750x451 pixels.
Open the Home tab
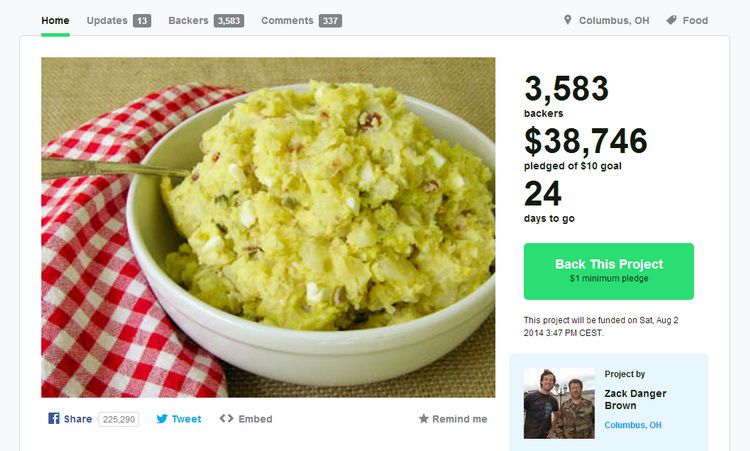(55, 21)
